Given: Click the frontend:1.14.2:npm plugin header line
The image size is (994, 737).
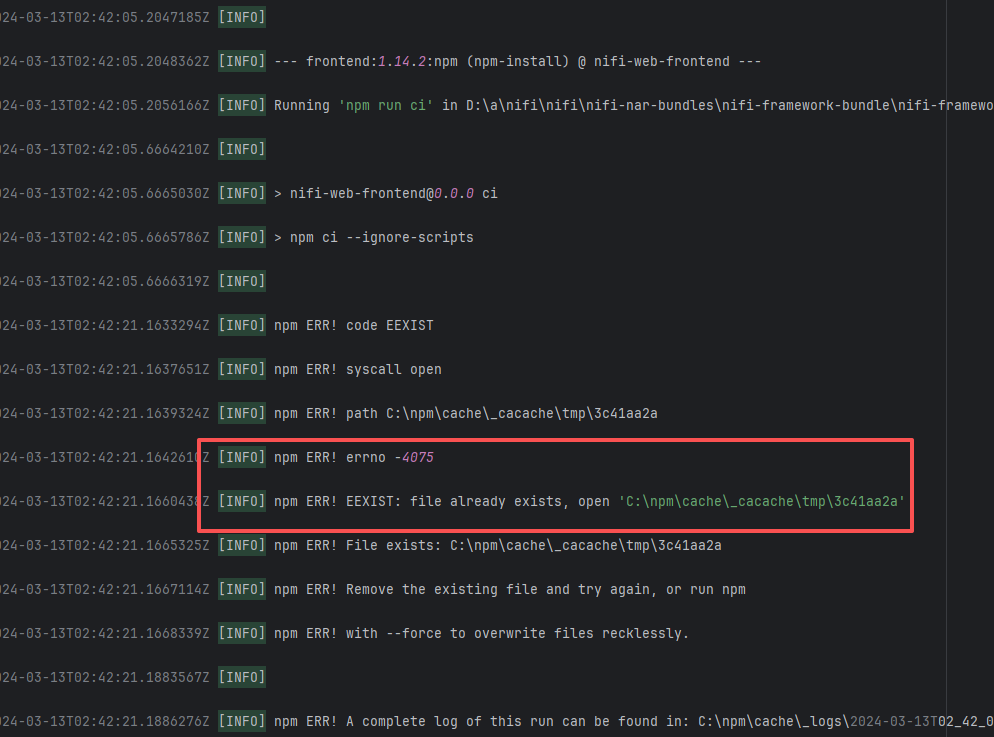Looking at the screenshot, I should (x=517, y=61).
